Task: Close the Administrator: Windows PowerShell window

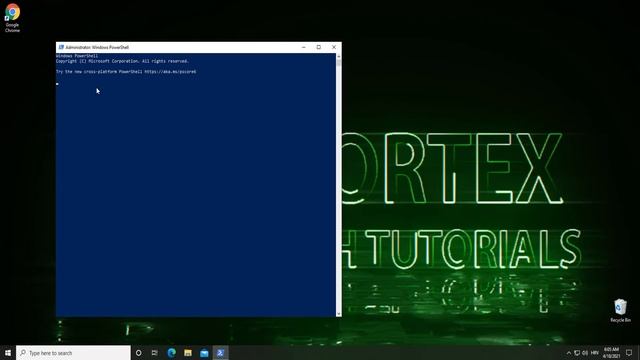Action: coord(334,47)
